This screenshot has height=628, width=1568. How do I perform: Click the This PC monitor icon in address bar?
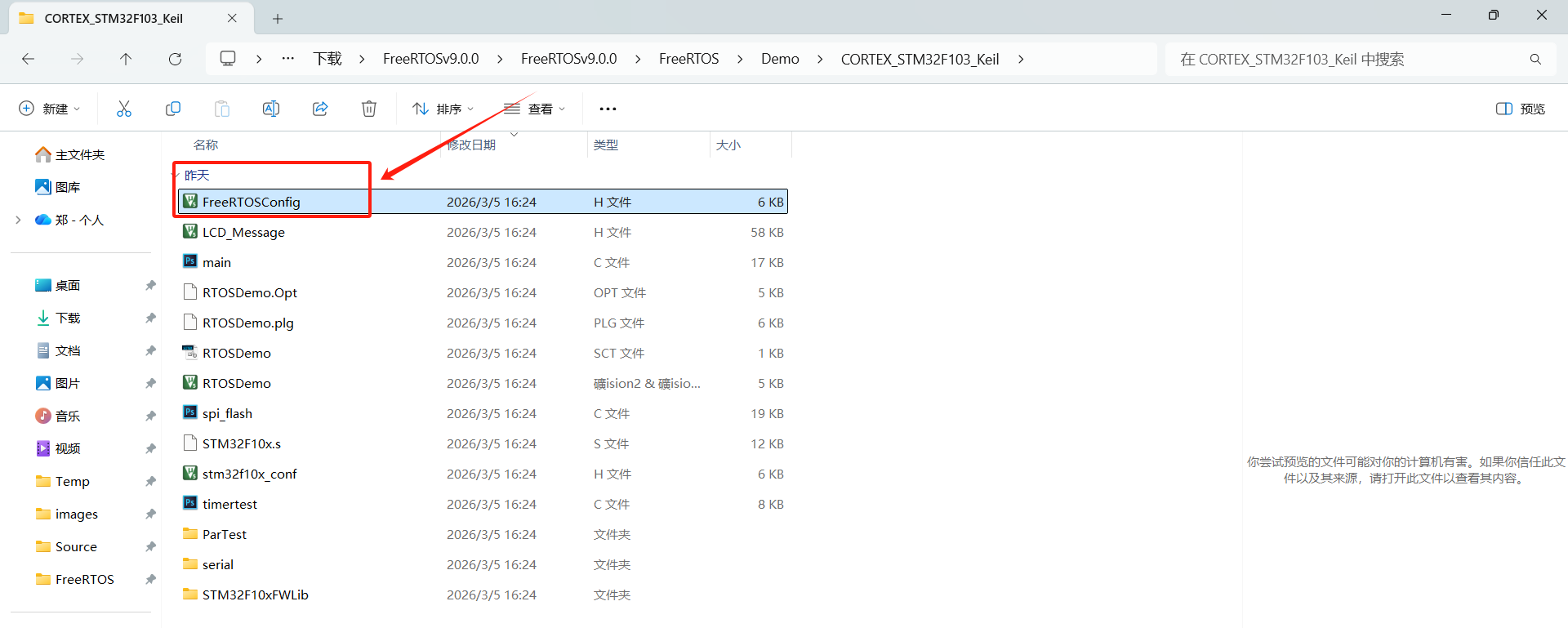click(228, 59)
